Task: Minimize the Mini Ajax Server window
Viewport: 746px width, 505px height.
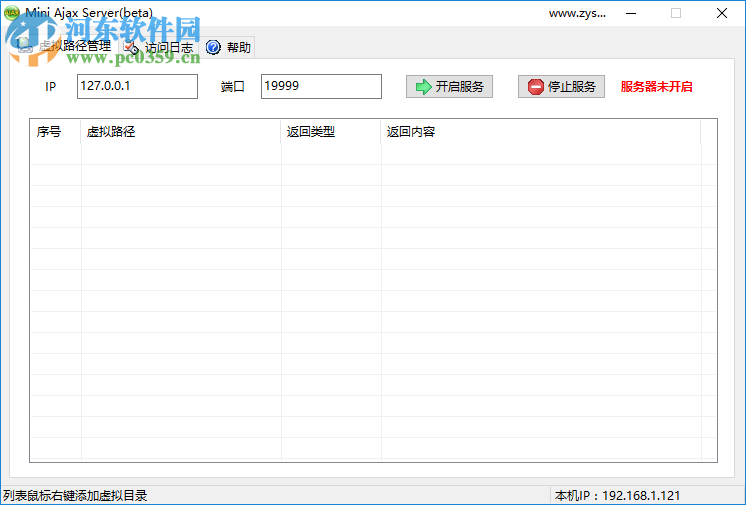Action: 631,13
